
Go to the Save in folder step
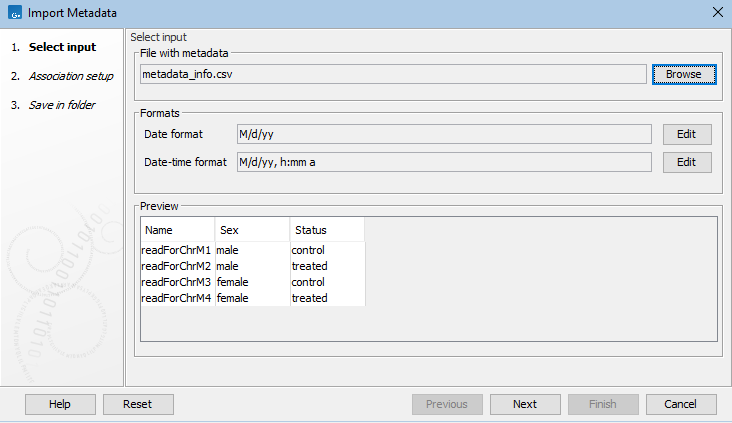(x=62, y=105)
